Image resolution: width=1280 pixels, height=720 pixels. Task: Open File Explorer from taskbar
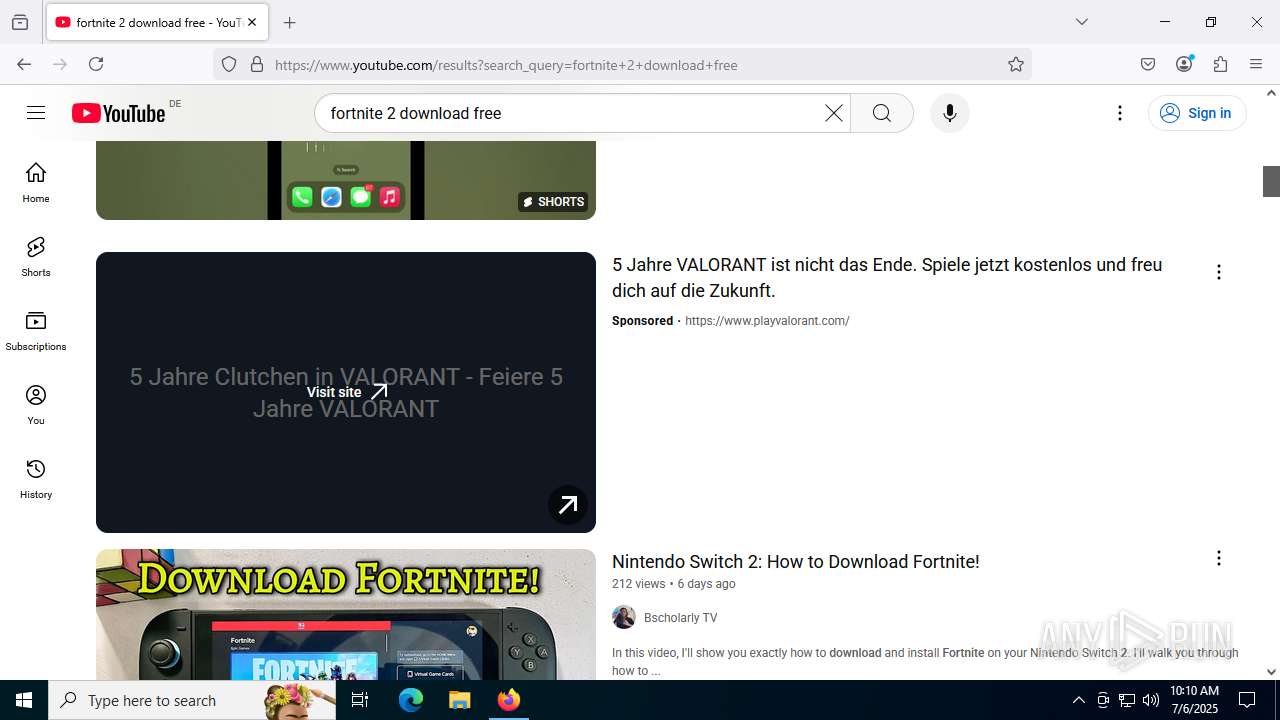(459, 700)
